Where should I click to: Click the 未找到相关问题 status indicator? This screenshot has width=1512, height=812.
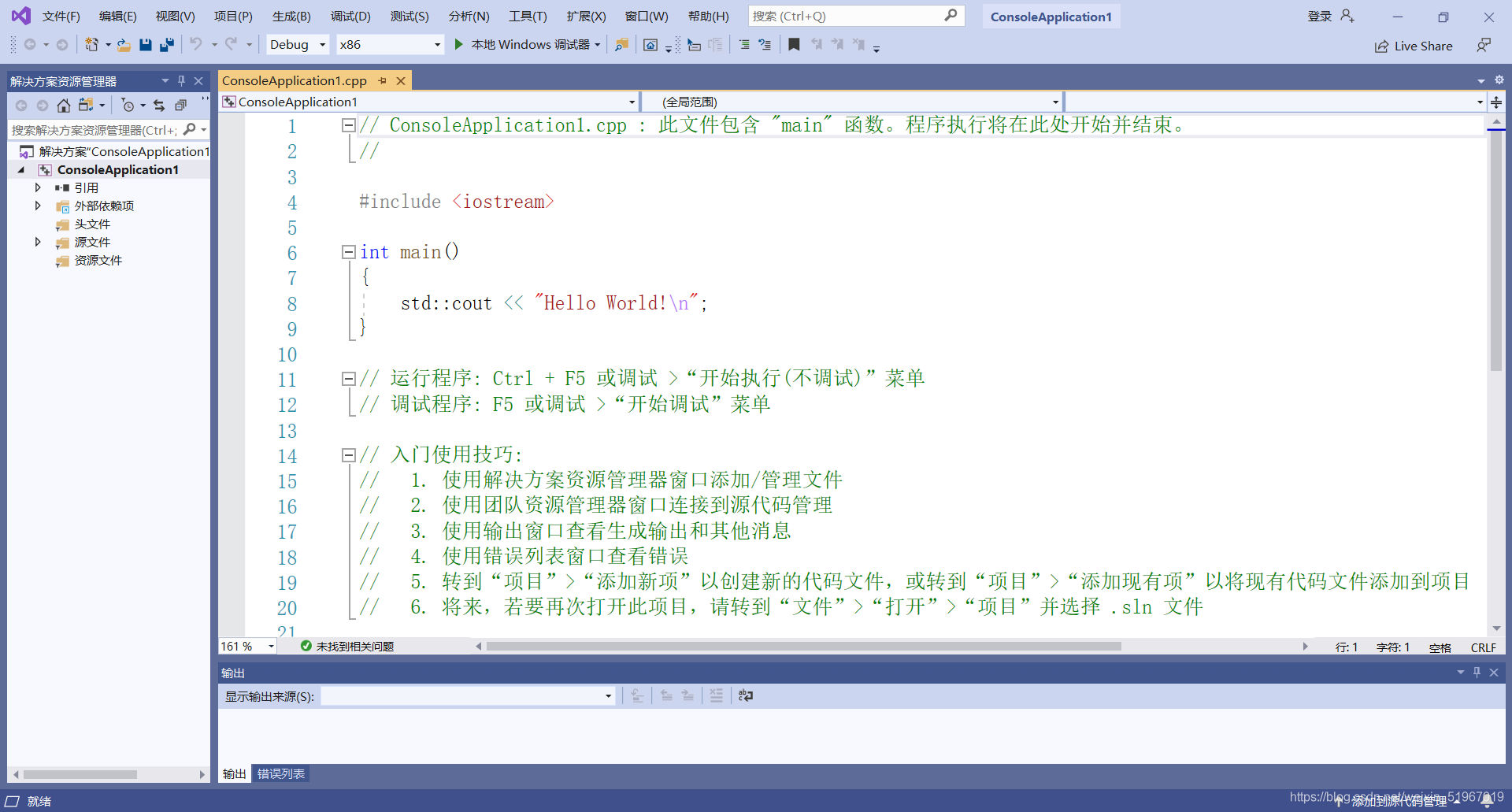[x=347, y=646]
